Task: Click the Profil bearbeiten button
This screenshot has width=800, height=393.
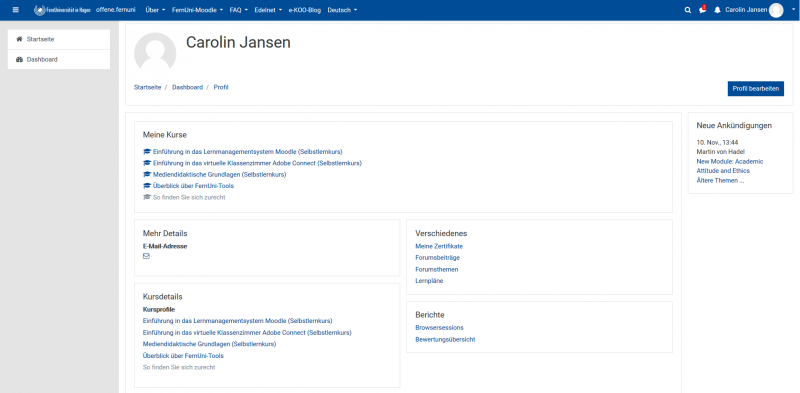Action: click(756, 88)
